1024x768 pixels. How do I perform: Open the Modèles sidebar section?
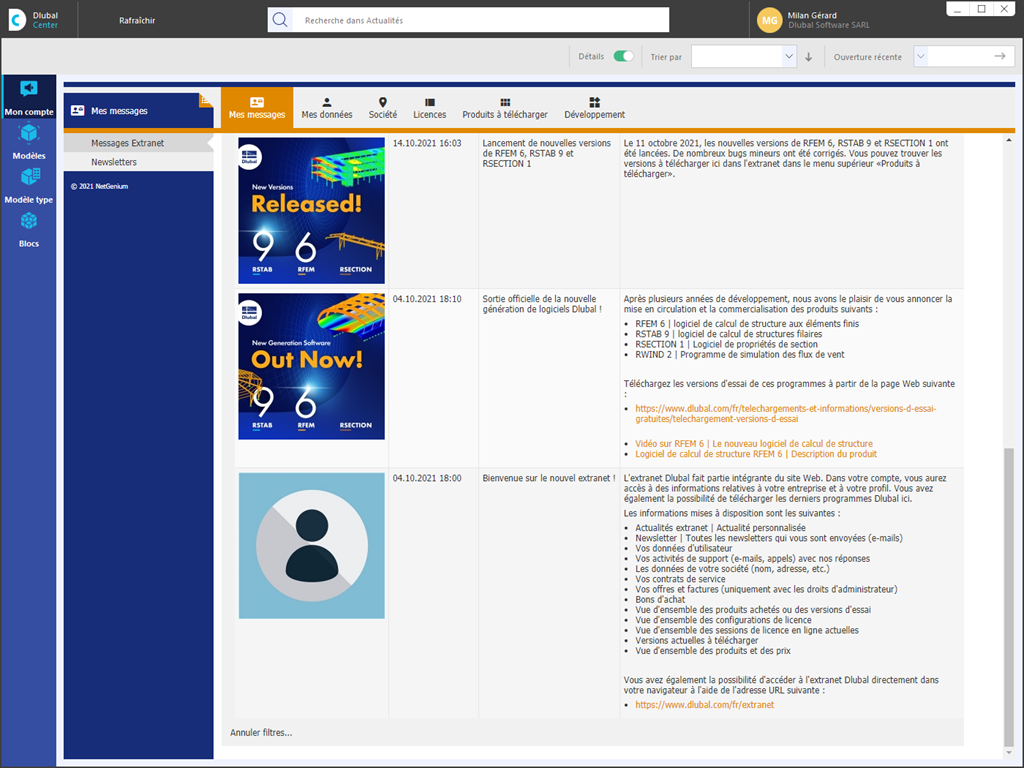[x=29, y=141]
